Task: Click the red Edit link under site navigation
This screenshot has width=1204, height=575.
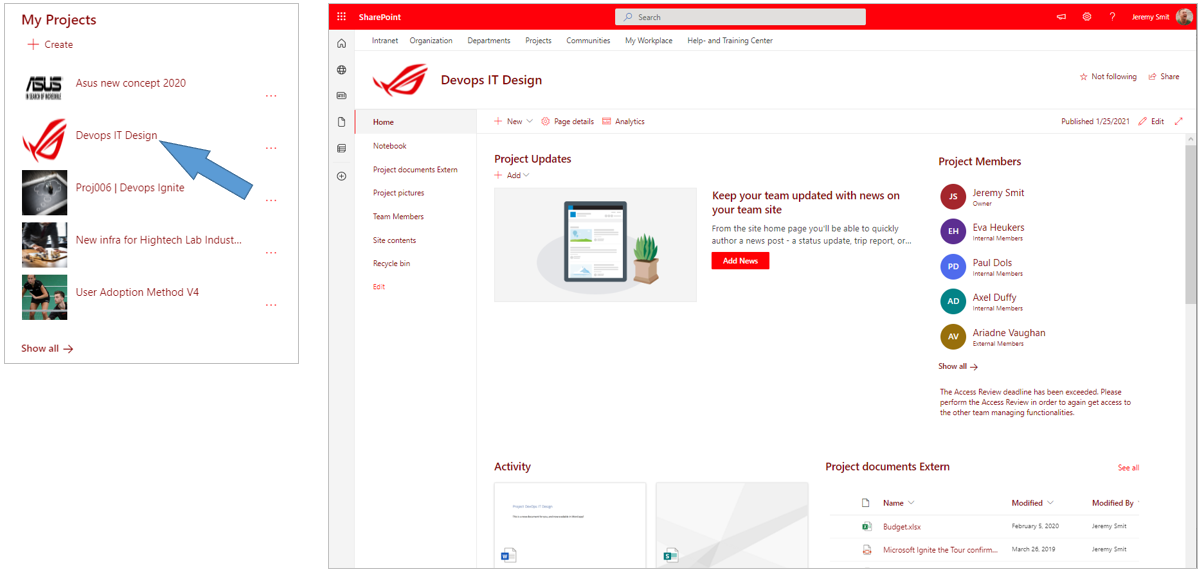Action: [379, 287]
